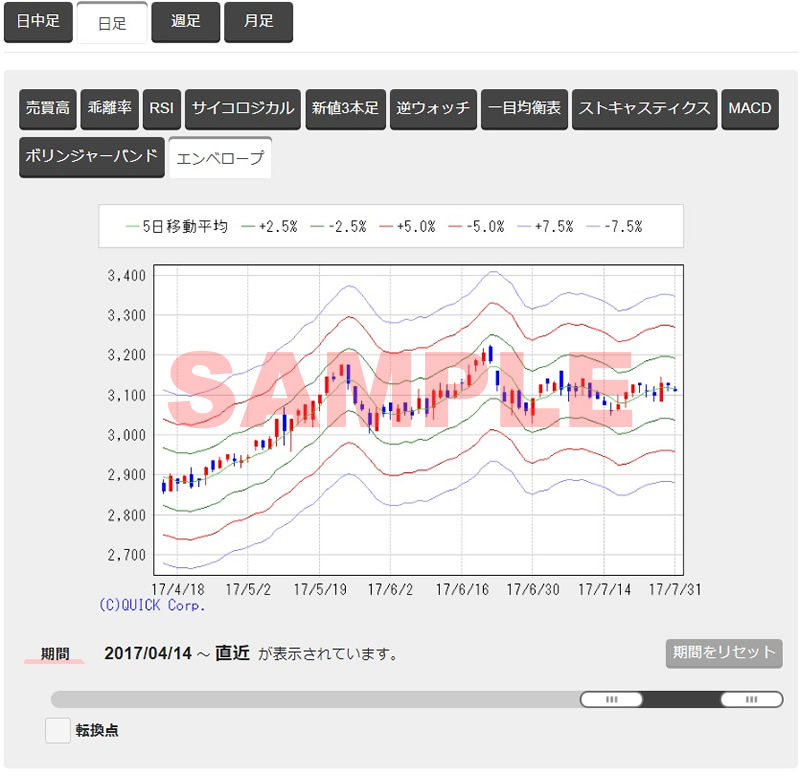
Task: Show the RSI indicator
Action: point(162,109)
